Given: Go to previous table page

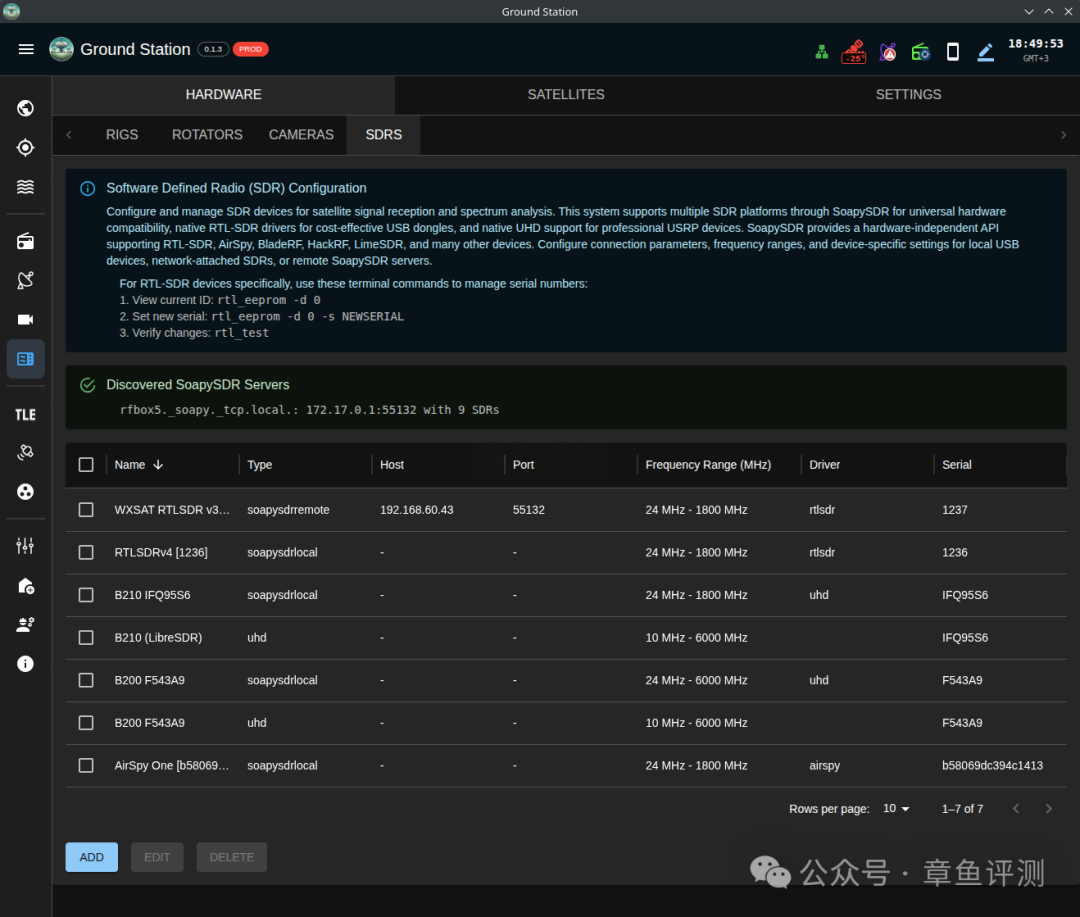Looking at the screenshot, I should pyautogui.click(x=1016, y=809).
